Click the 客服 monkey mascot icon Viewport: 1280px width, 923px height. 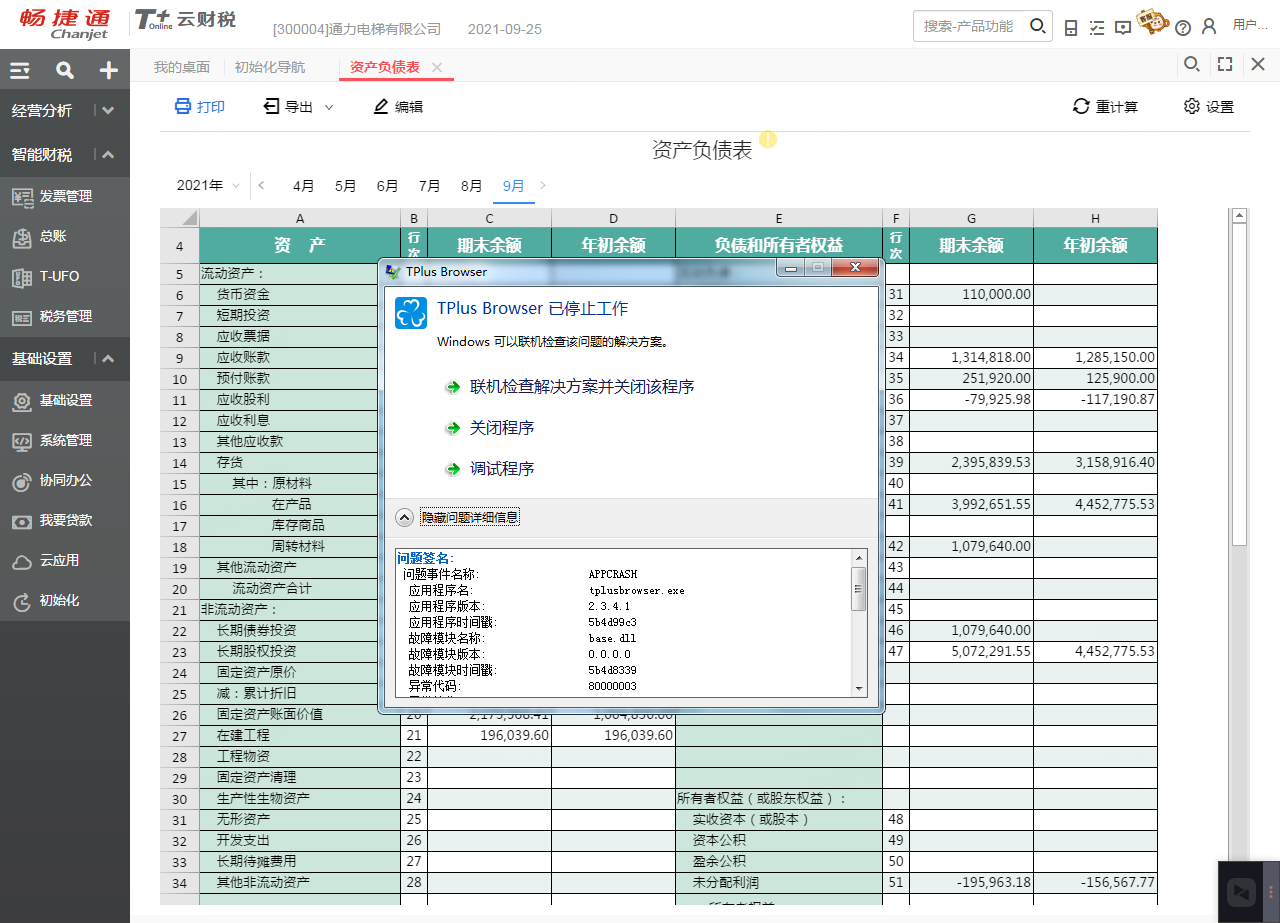[1153, 24]
